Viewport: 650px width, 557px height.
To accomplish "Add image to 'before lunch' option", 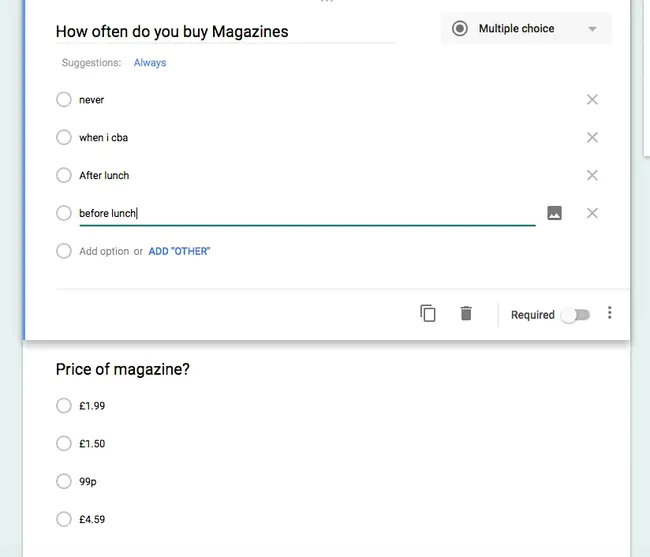I will (x=554, y=213).
